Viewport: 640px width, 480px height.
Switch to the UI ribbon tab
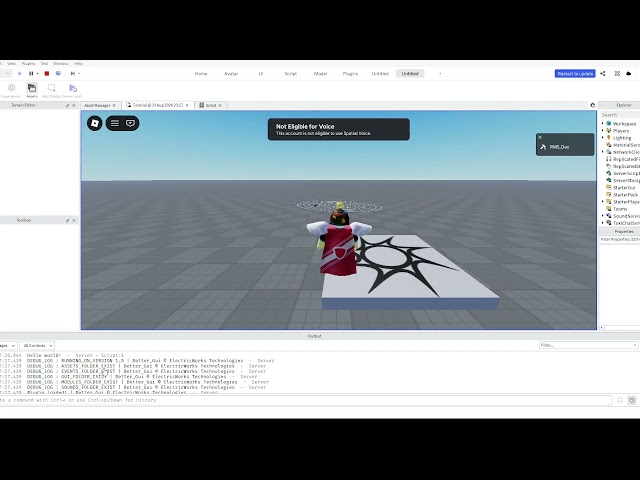(261, 73)
